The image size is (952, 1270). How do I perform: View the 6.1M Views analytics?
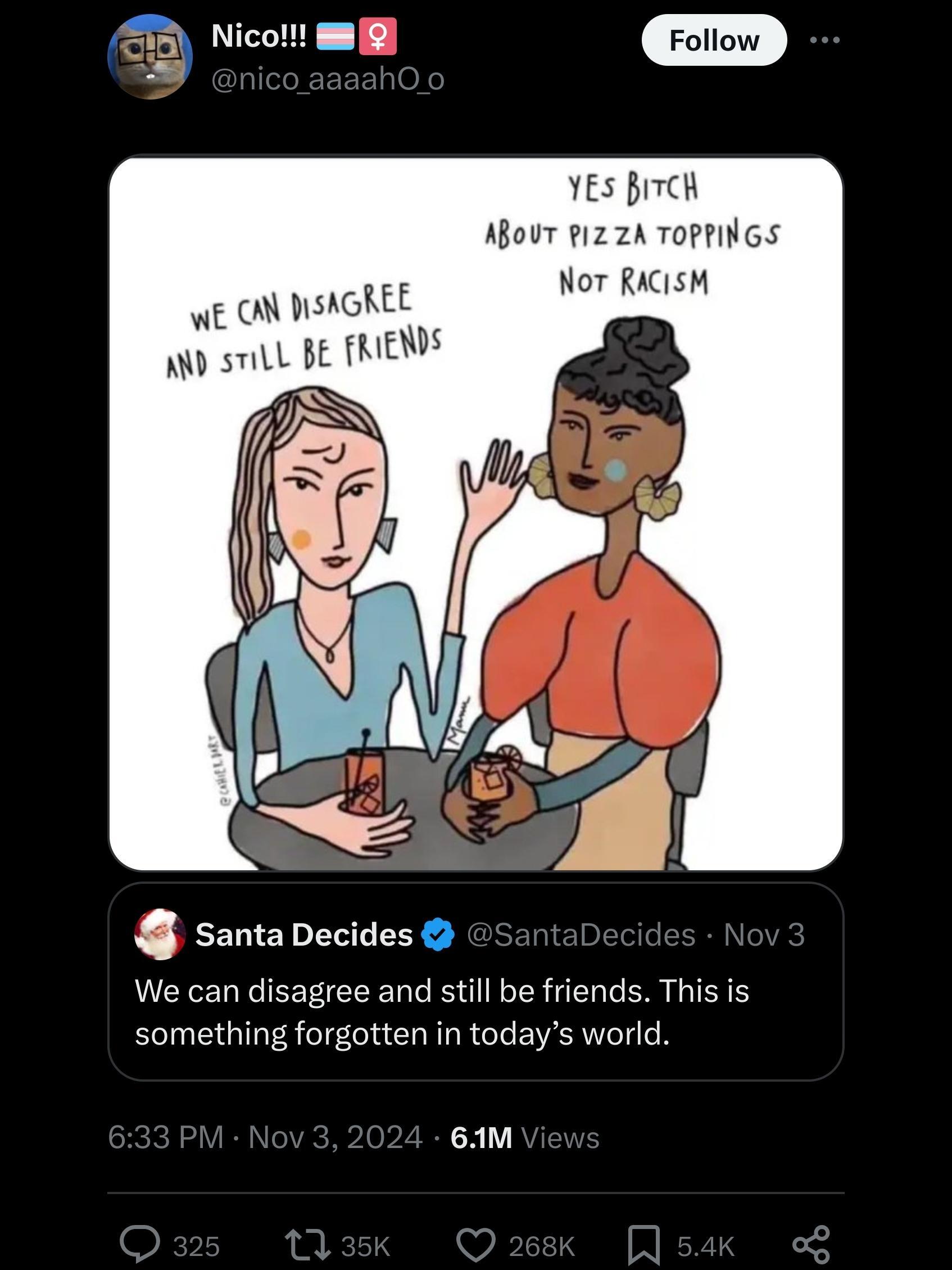coord(525,1137)
